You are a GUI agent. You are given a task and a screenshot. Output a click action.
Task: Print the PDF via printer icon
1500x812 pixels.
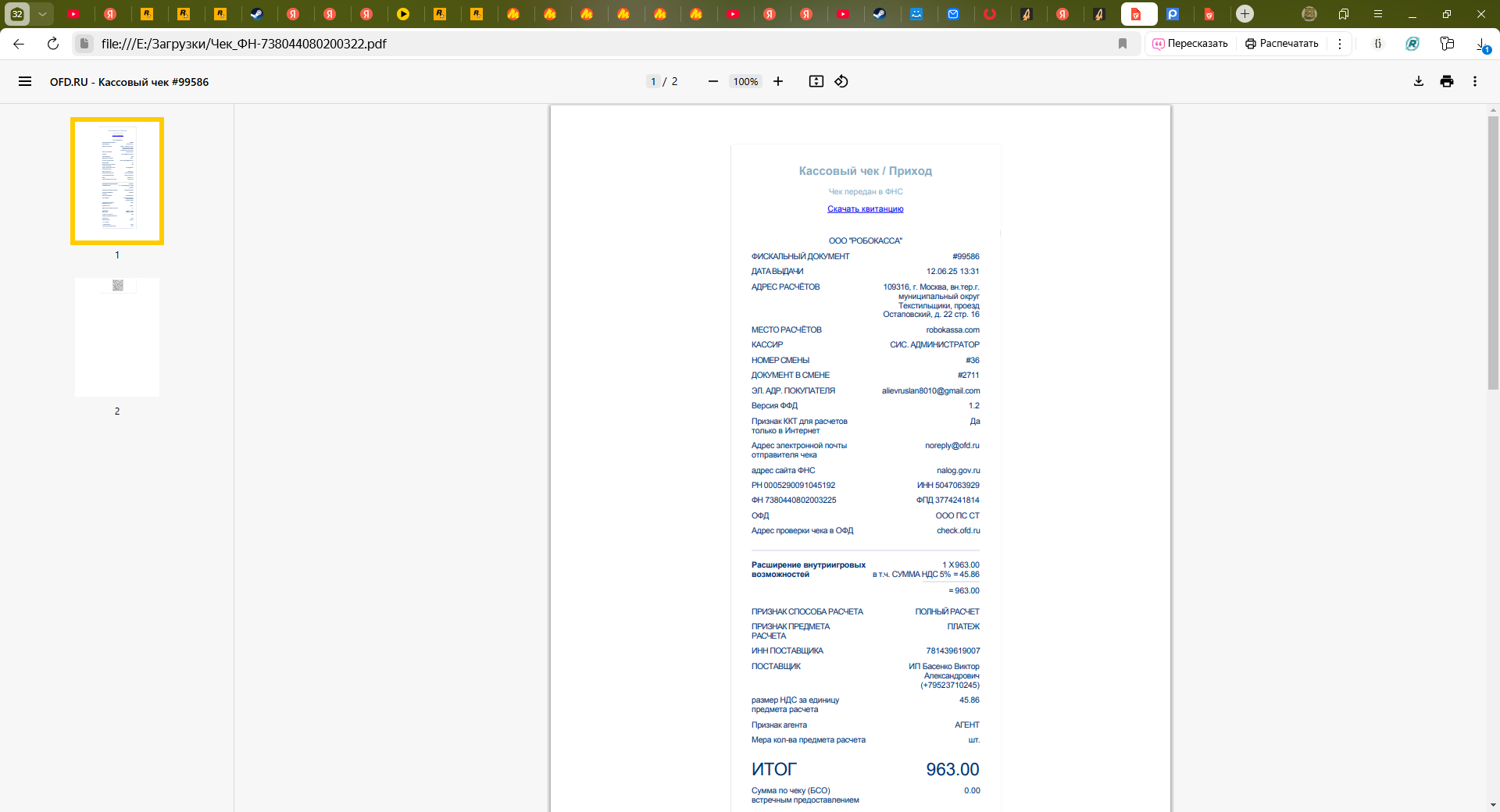(x=1447, y=81)
